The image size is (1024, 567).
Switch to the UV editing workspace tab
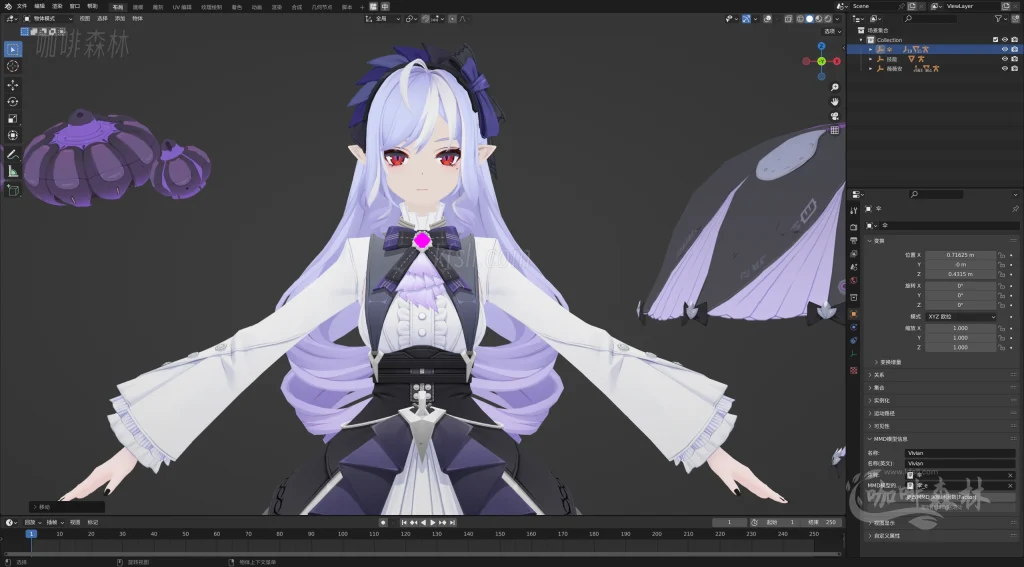point(182,7)
